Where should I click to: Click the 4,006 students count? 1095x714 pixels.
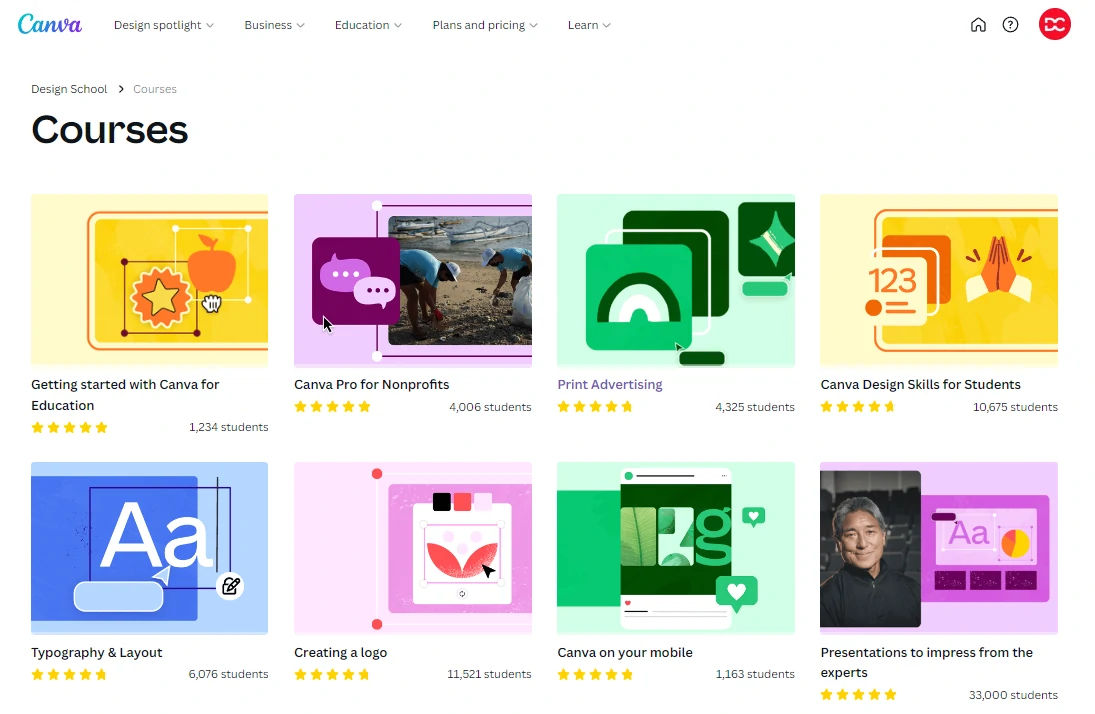(490, 407)
